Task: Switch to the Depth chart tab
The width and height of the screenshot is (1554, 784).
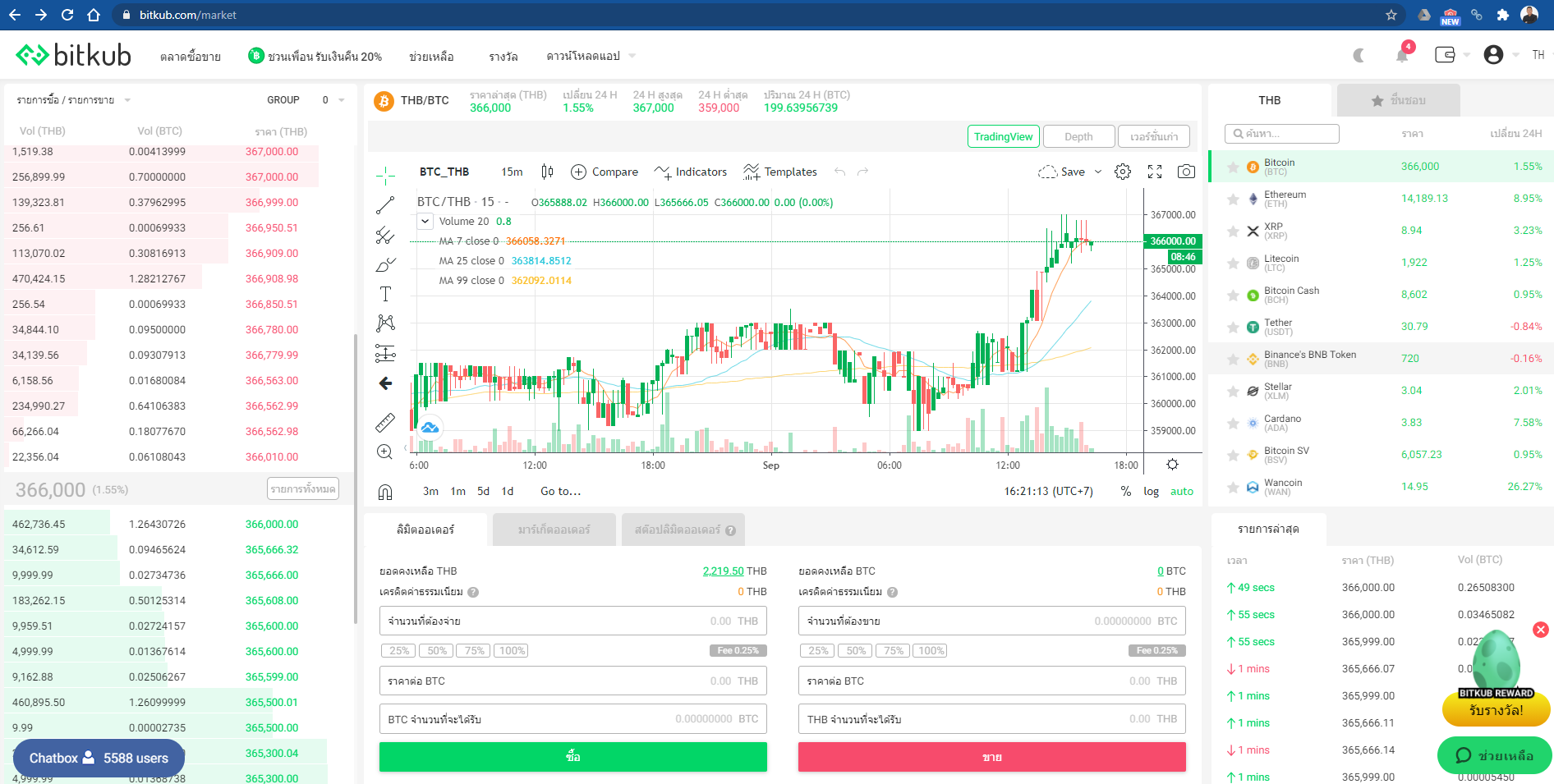Action: click(x=1078, y=136)
